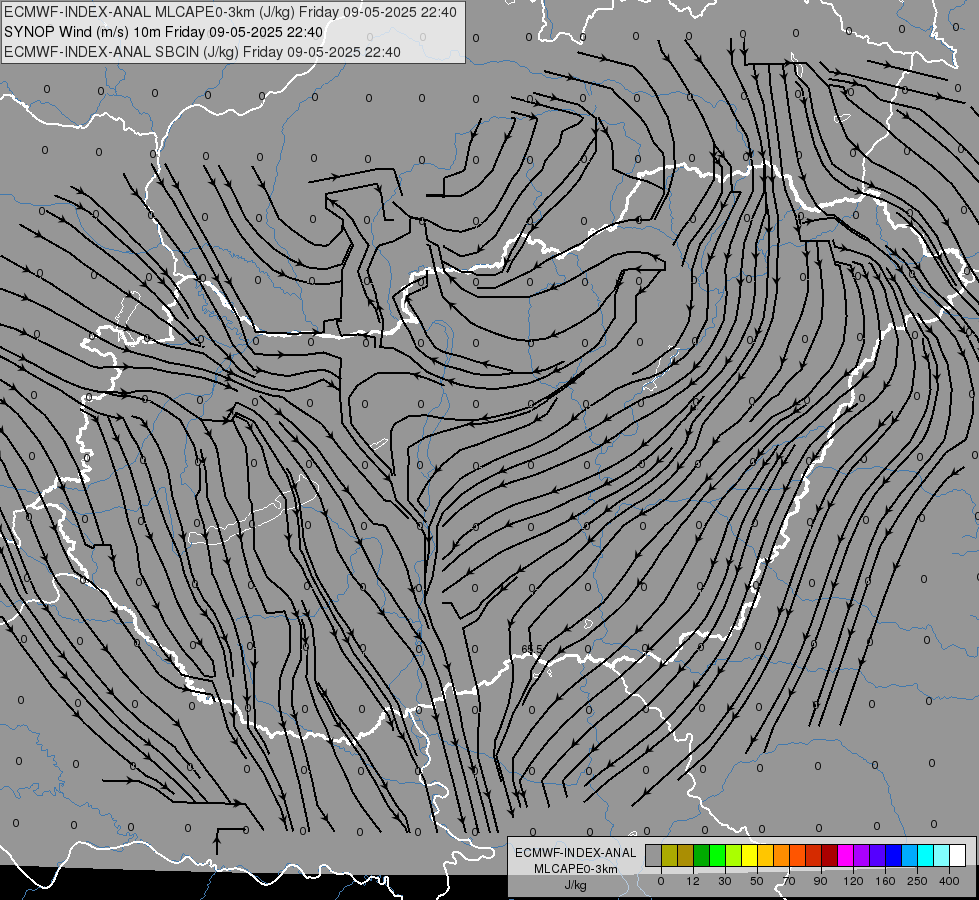Click the MLCAPE0-3km title line at top
The image size is (979, 900).
click(230, 12)
